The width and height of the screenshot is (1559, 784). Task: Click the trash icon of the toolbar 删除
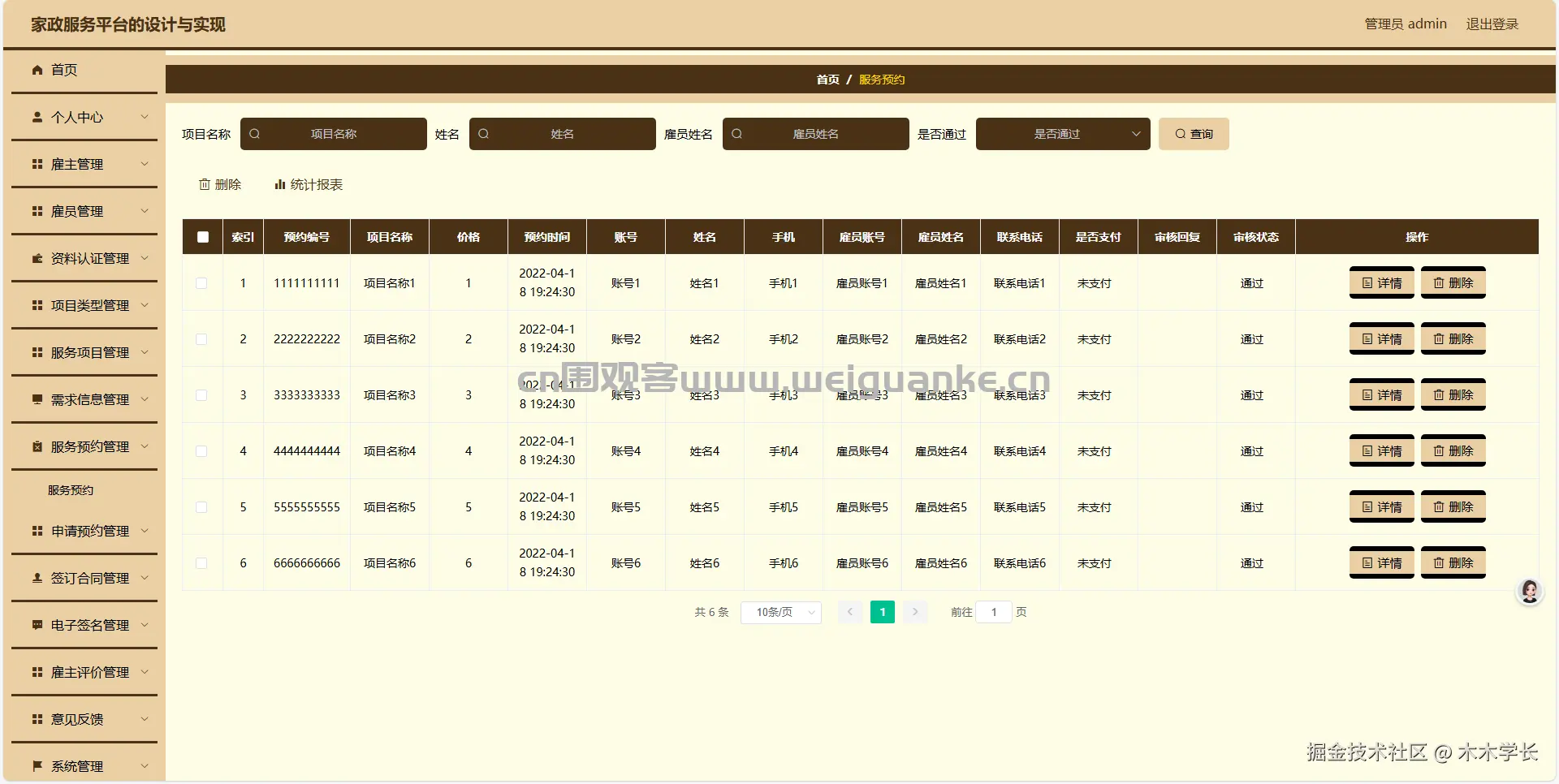tap(205, 184)
